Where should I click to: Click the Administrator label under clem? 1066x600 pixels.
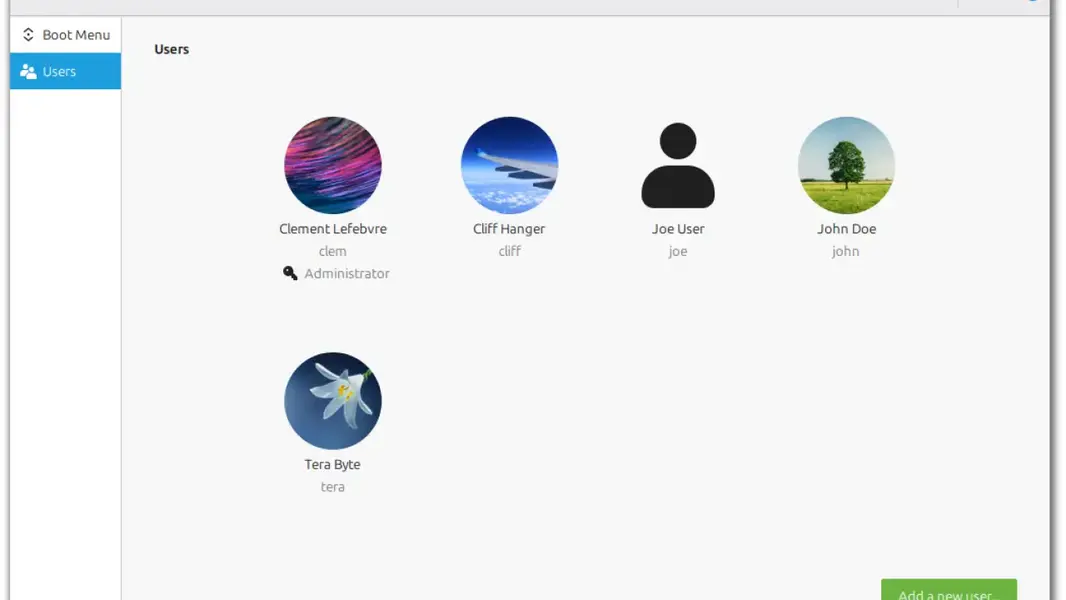tap(347, 273)
